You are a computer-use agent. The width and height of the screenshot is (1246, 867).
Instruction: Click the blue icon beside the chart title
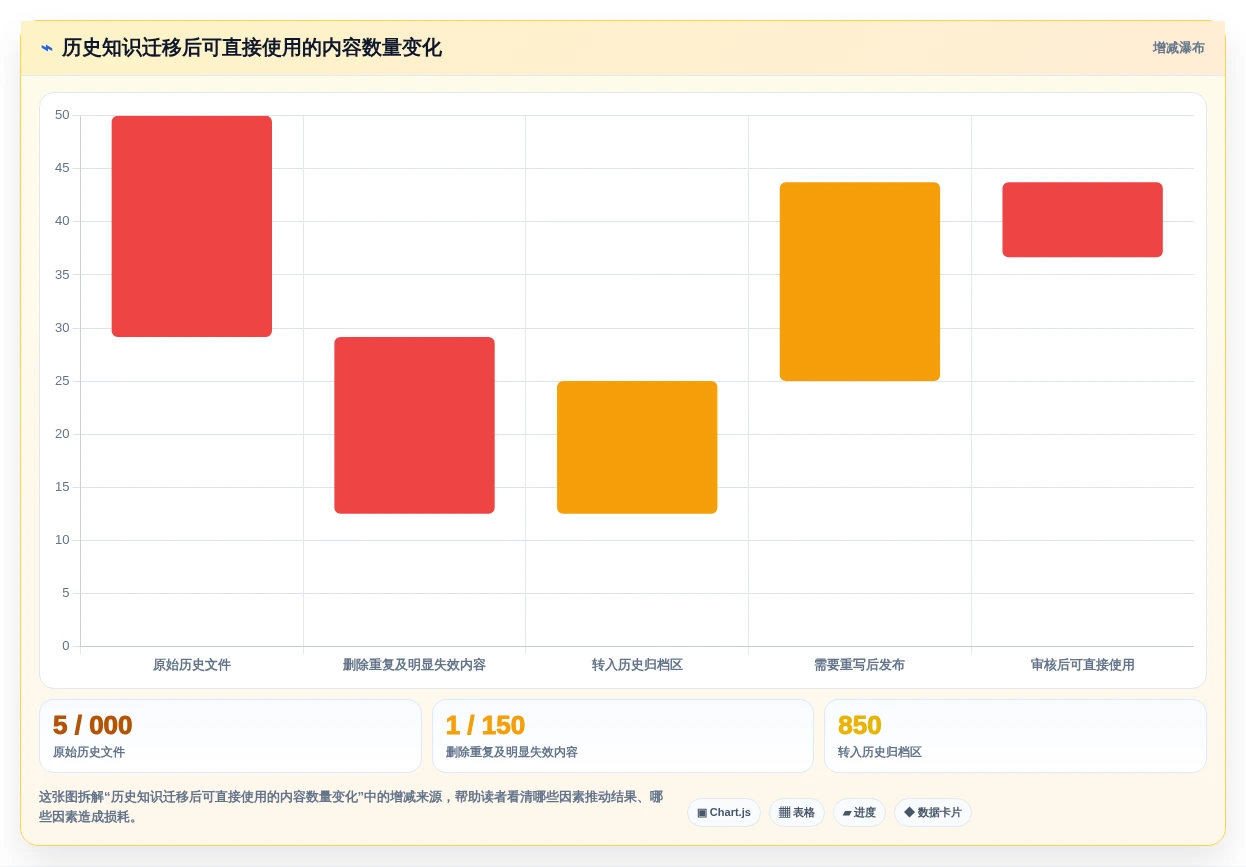tap(47, 48)
